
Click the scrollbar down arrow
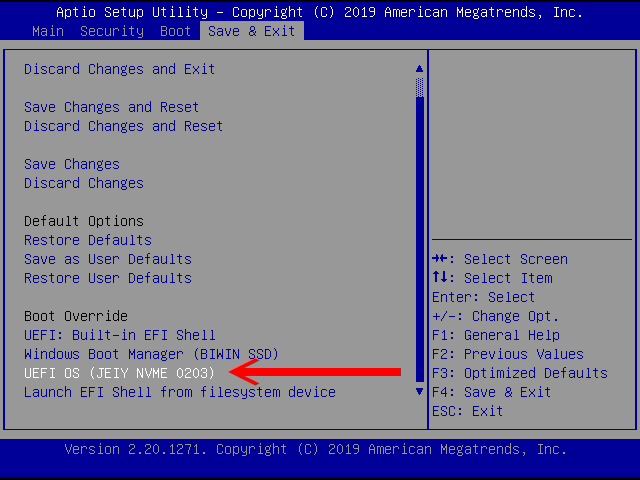click(419, 392)
